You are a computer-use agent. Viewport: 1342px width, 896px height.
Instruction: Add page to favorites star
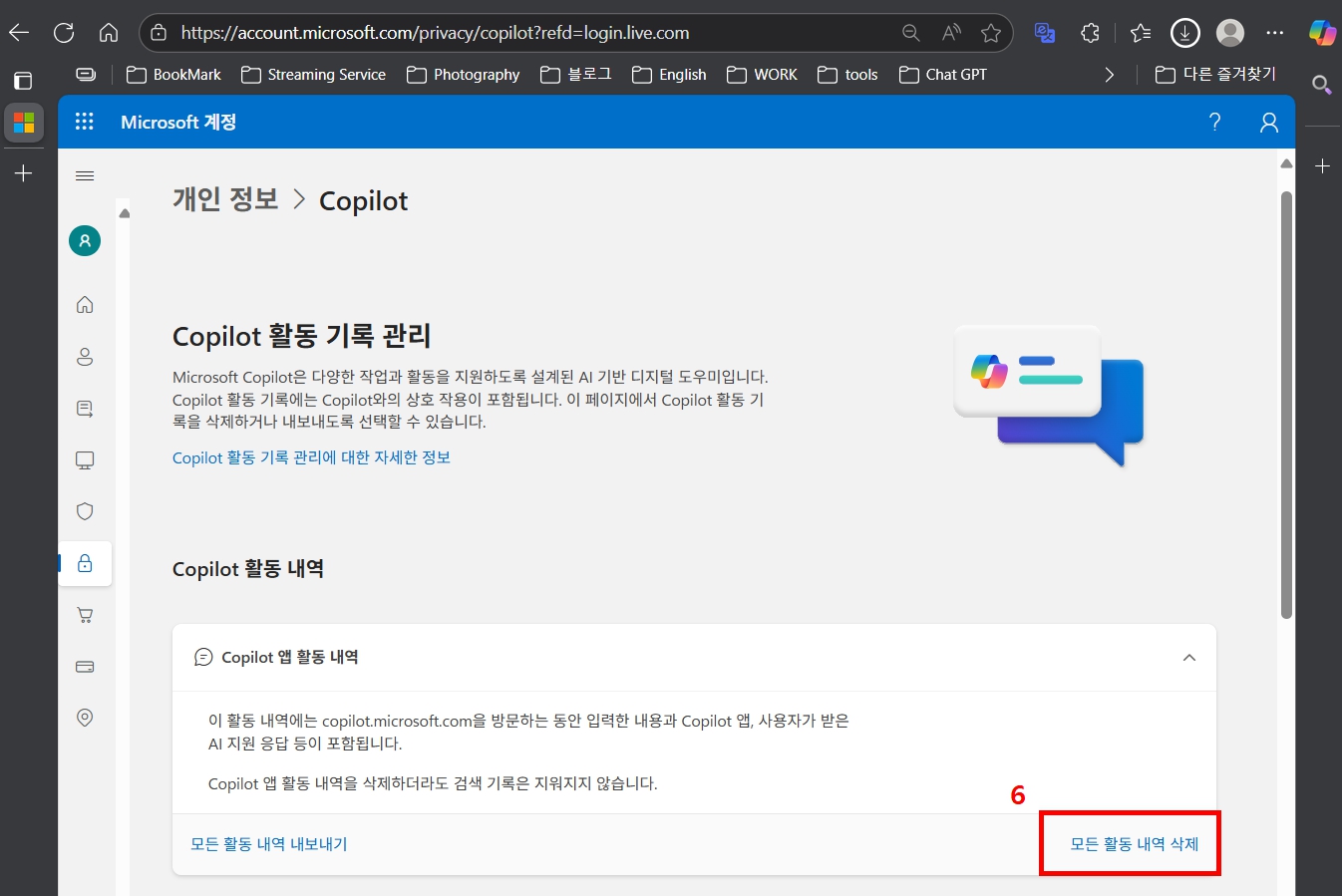click(x=991, y=33)
